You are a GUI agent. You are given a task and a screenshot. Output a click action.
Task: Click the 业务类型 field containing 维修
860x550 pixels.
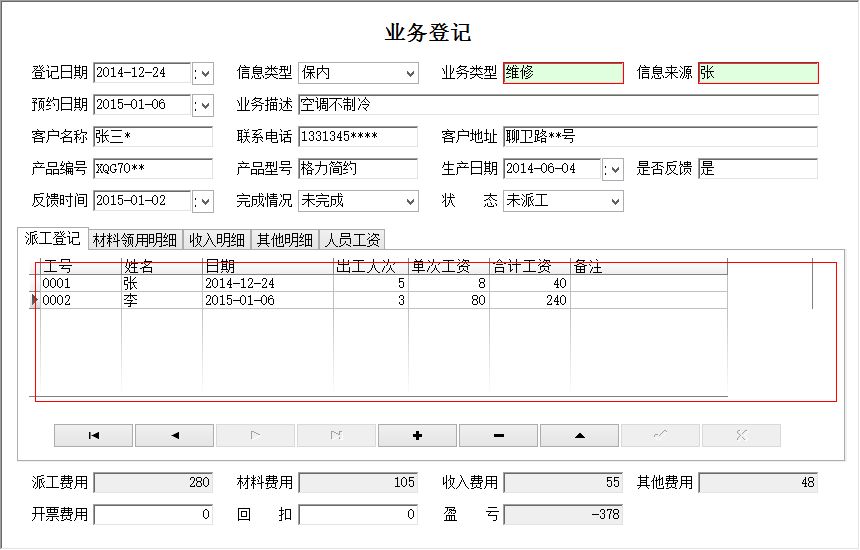tap(563, 73)
